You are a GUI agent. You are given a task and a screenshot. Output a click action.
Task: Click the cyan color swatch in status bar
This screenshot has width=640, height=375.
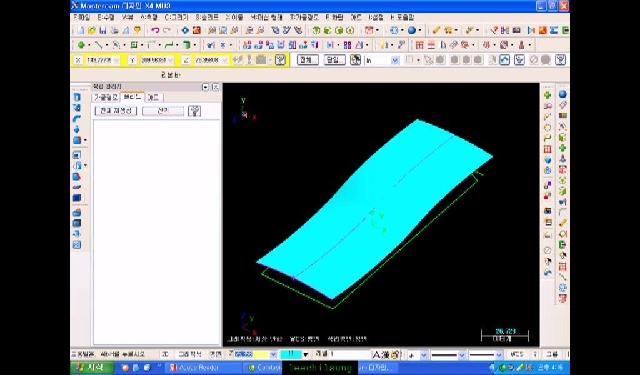click(x=291, y=355)
